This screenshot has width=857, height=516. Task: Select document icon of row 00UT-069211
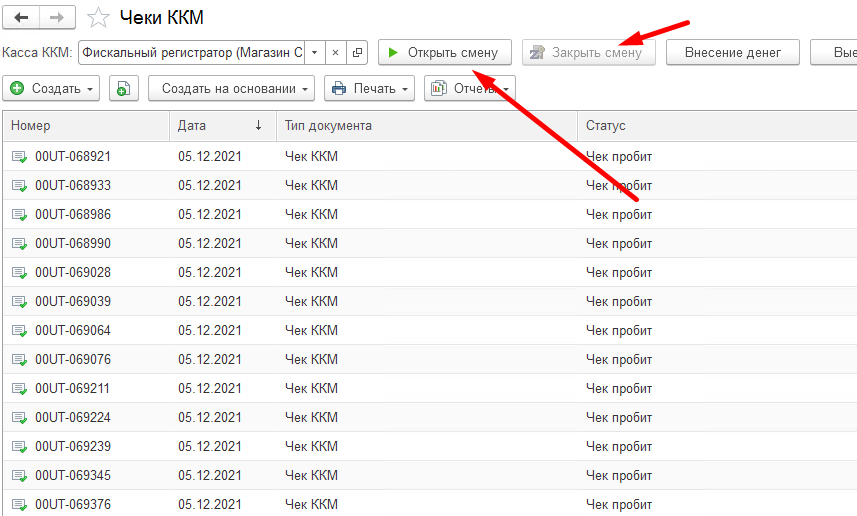(x=19, y=389)
